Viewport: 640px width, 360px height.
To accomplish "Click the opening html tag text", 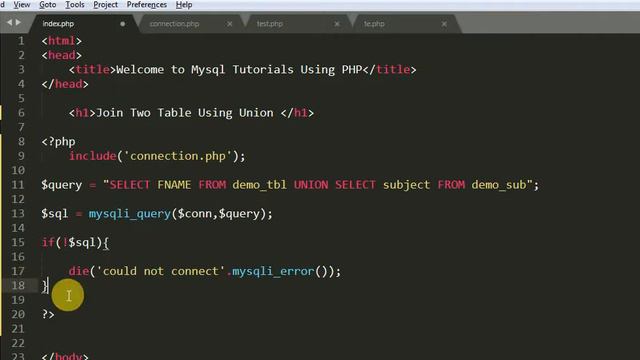I will pyautogui.click(x=62, y=41).
